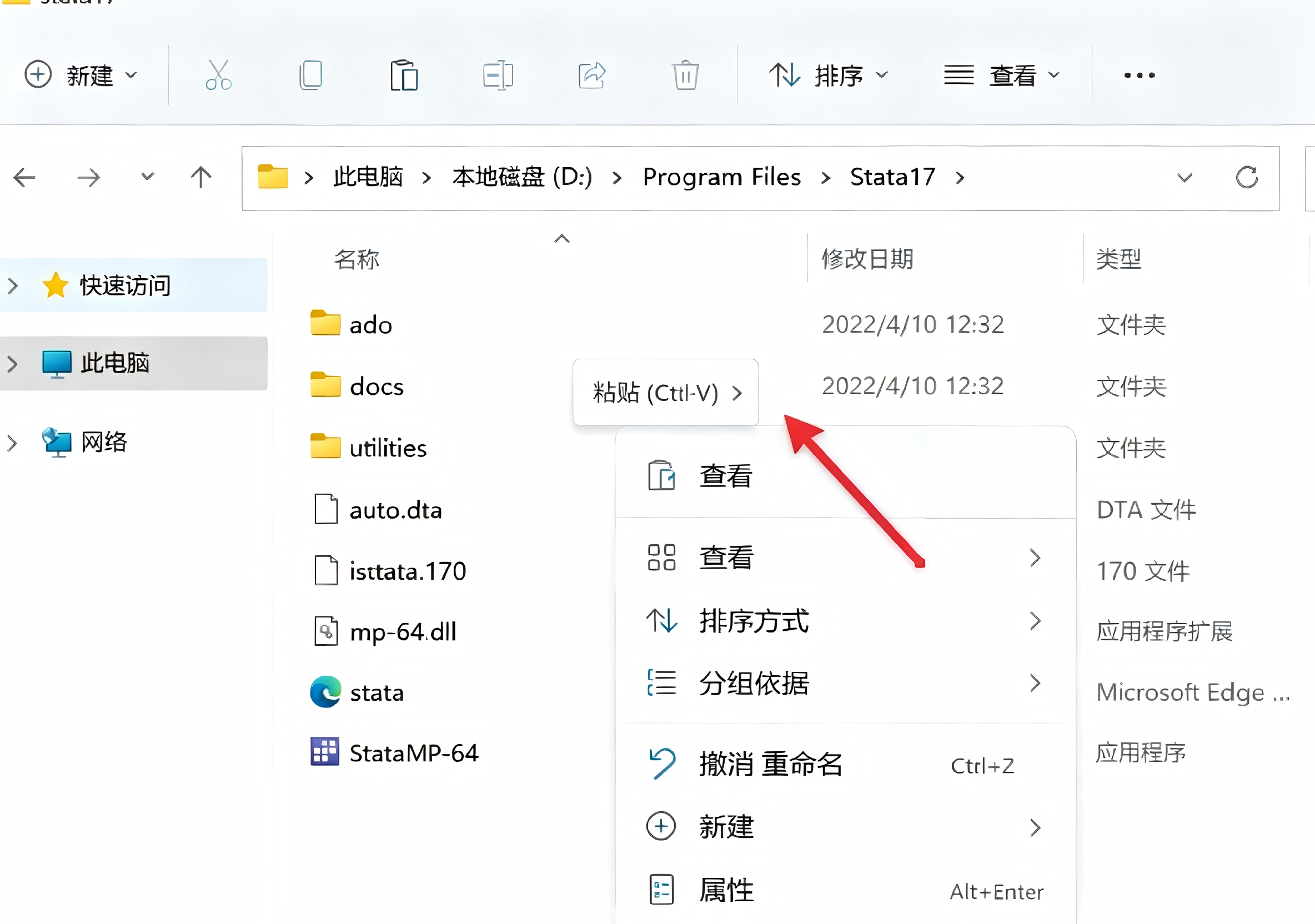The width and height of the screenshot is (1315, 924).
Task: Select 网络 in the navigation pane
Action: 84,442
